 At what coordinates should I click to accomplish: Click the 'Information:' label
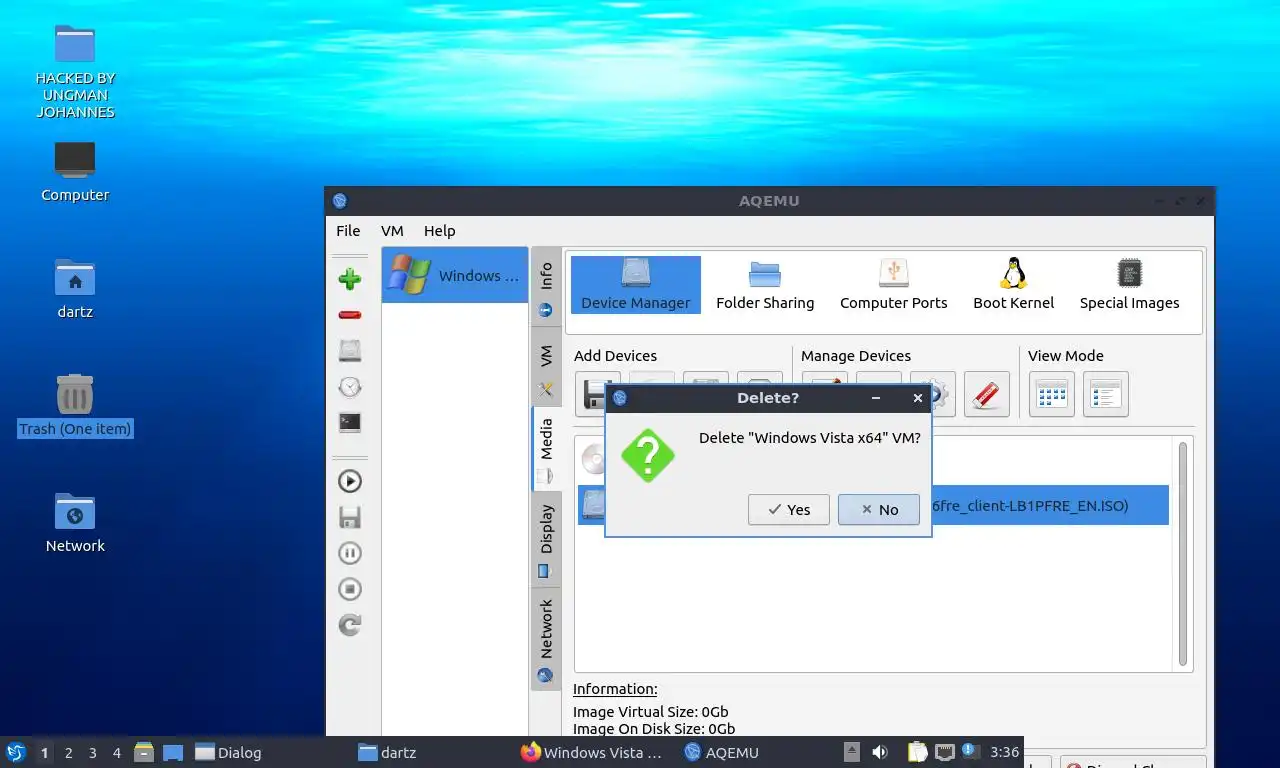pyautogui.click(x=615, y=689)
